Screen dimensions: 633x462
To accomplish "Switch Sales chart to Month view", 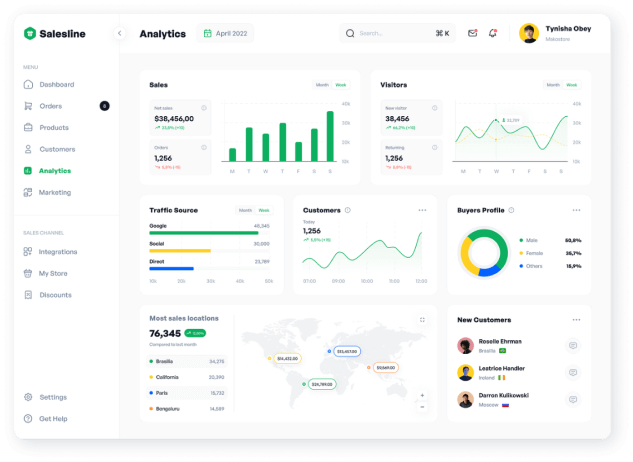I will 322,85.
